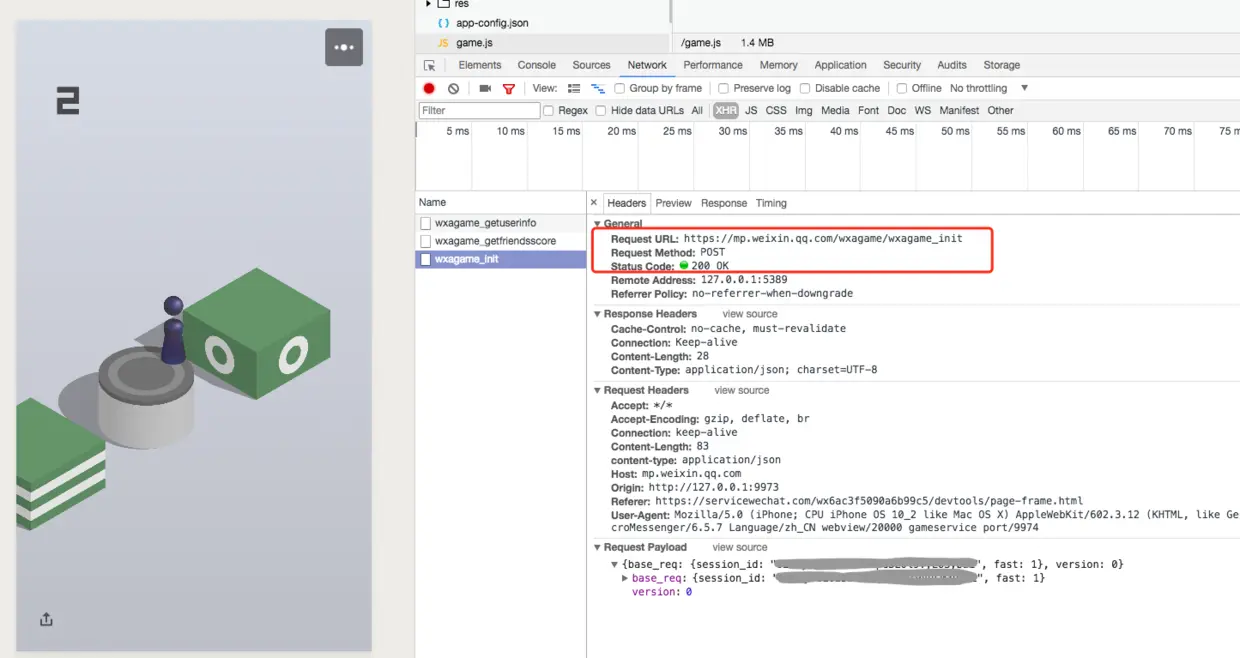Open the Preview tab of the request
Screen dimensions: 1240x658
coord(673,203)
